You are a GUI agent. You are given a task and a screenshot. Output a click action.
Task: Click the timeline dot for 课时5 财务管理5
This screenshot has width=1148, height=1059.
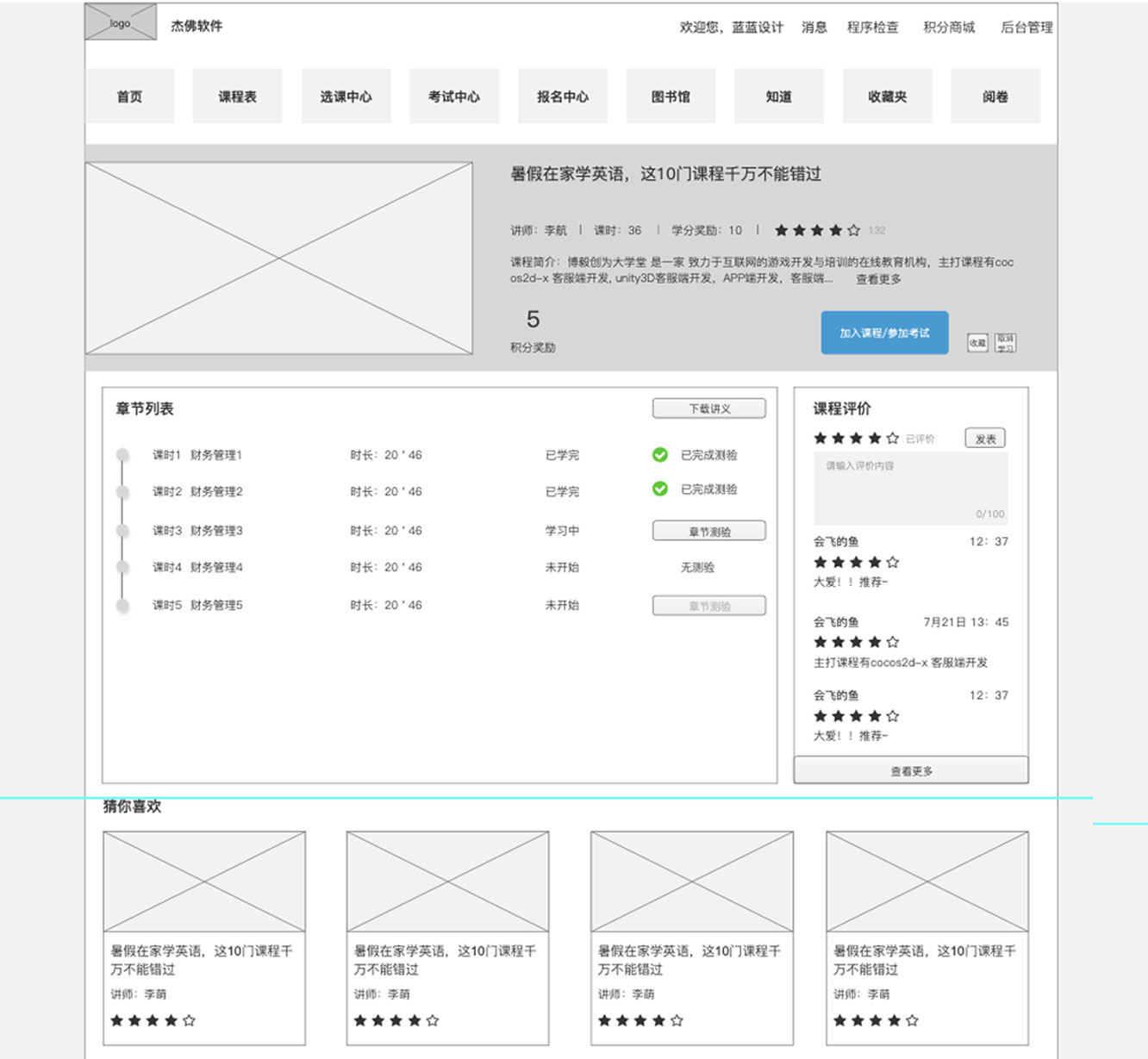(123, 606)
